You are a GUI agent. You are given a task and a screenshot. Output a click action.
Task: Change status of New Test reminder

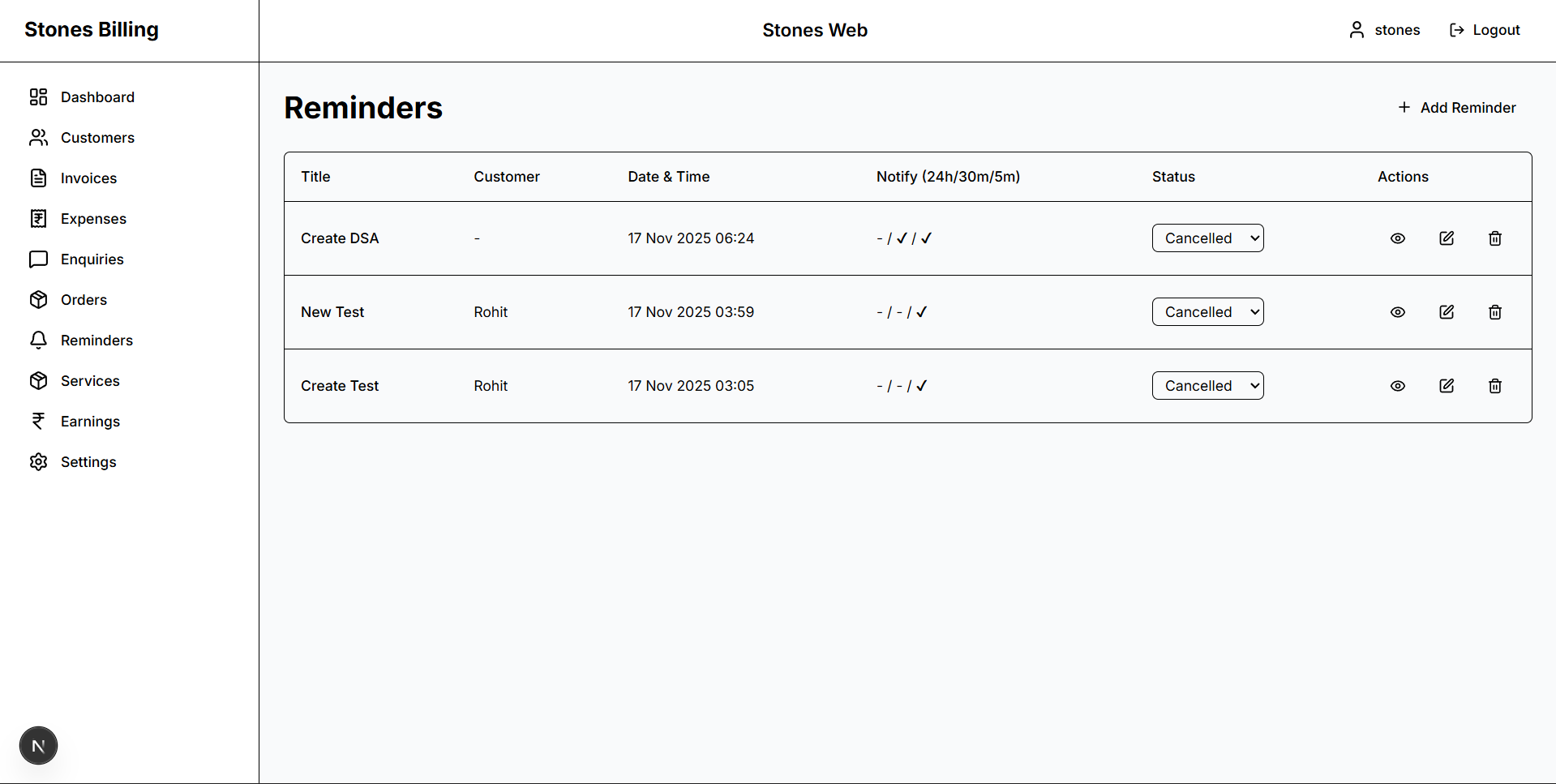1207,311
